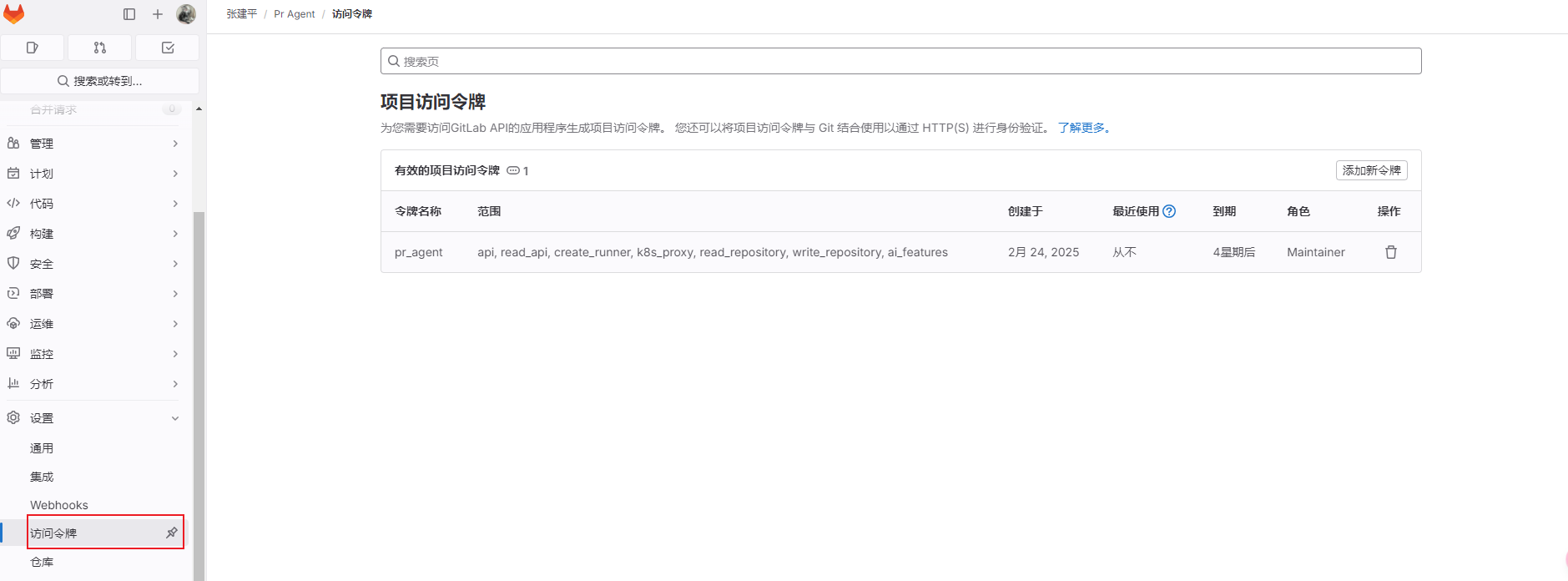Open the to-do list icon
The width and height of the screenshot is (1568, 581).
[168, 48]
